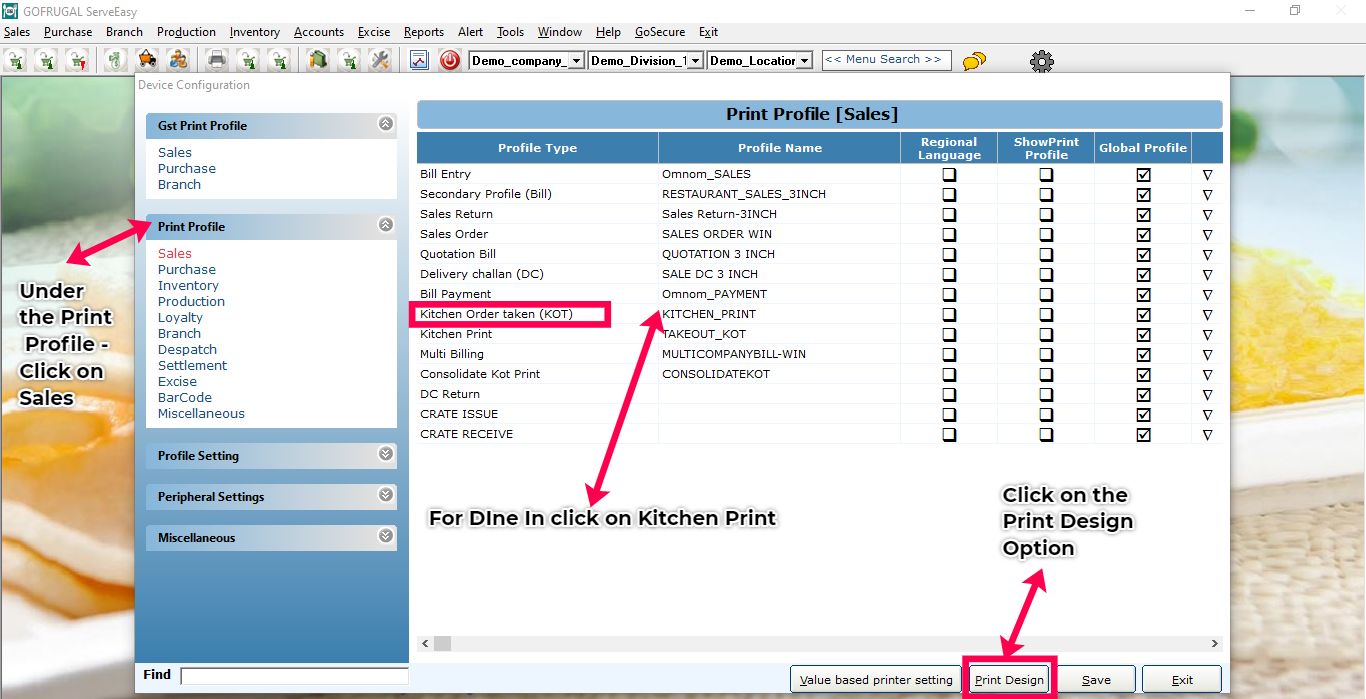
Task: Open the chart report toolbar icon
Action: click(419, 60)
